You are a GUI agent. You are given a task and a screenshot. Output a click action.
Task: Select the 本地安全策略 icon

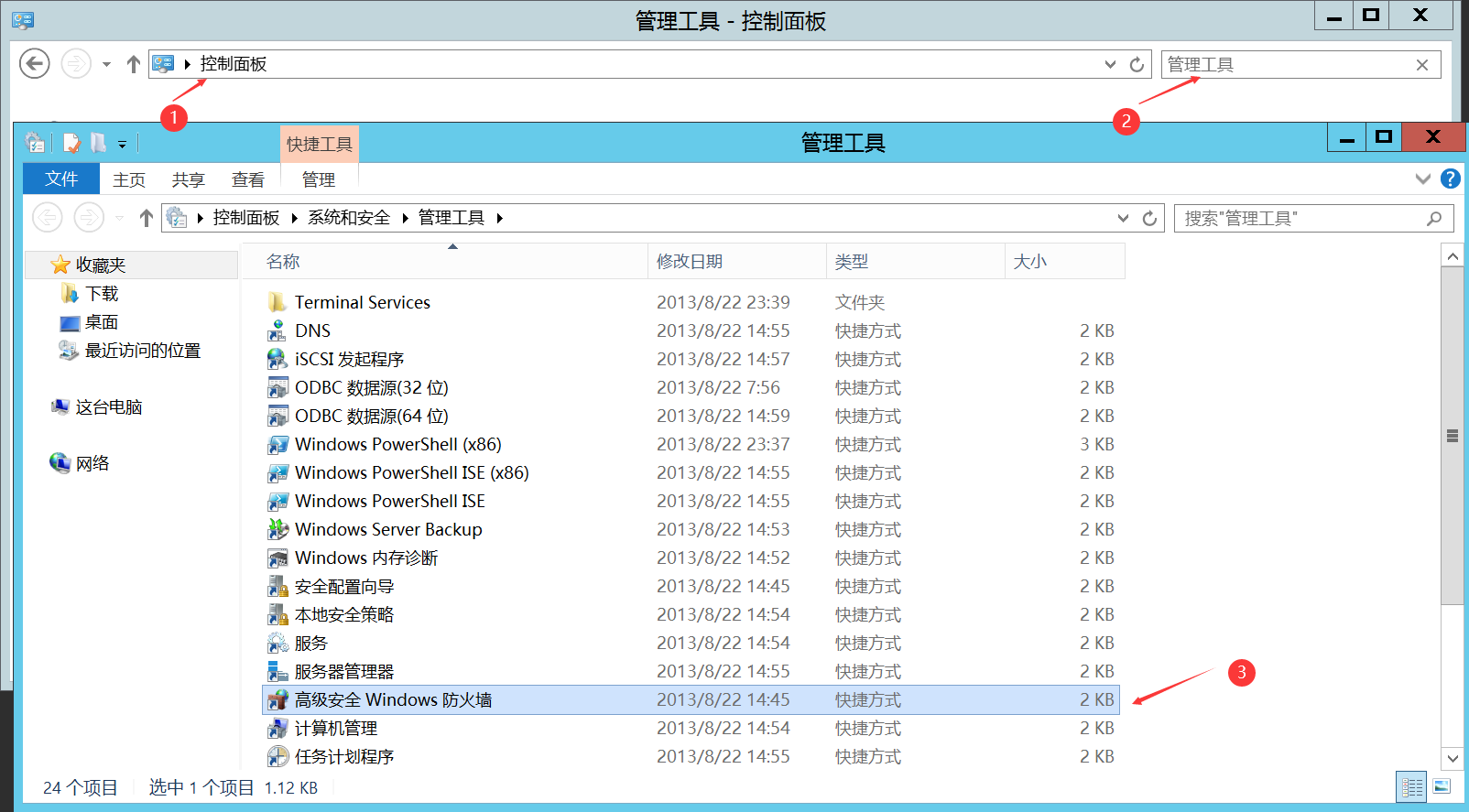click(277, 614)
